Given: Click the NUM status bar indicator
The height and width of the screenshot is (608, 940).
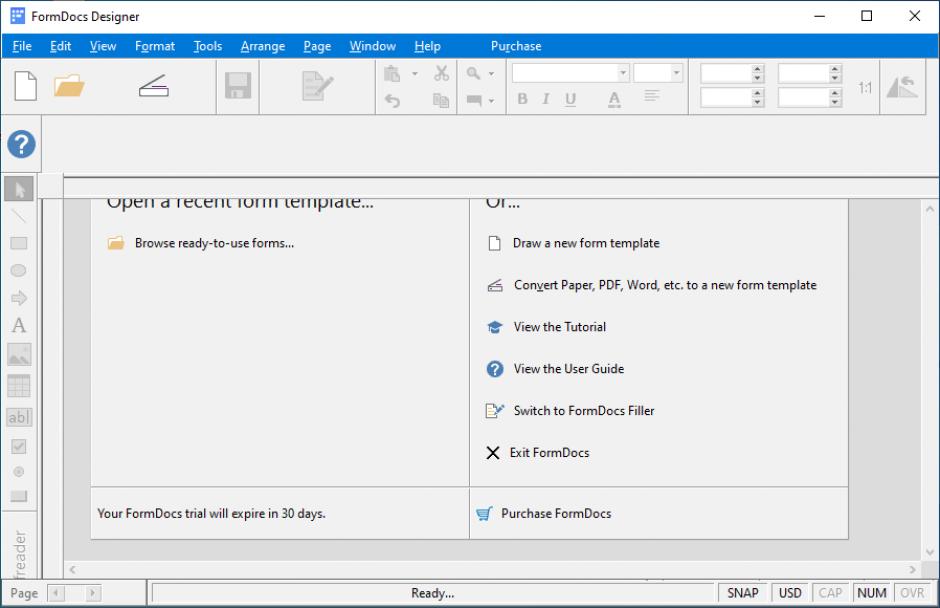Looking at the screenshot, I should 872,593.
